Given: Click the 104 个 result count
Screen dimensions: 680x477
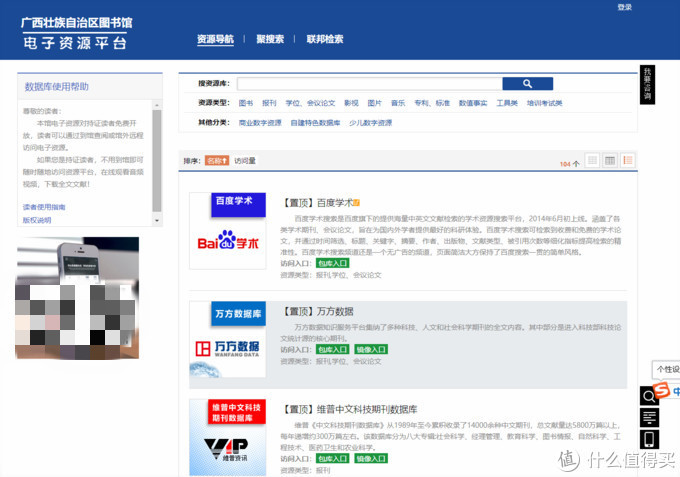Looking at the screenshot, I should [x=569, y=164].
